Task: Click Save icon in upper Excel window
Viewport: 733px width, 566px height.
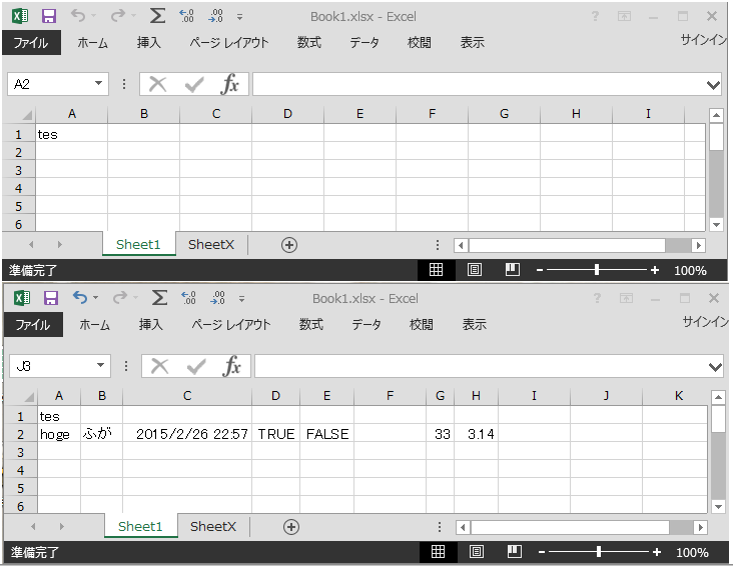Action: pos(49,16)
